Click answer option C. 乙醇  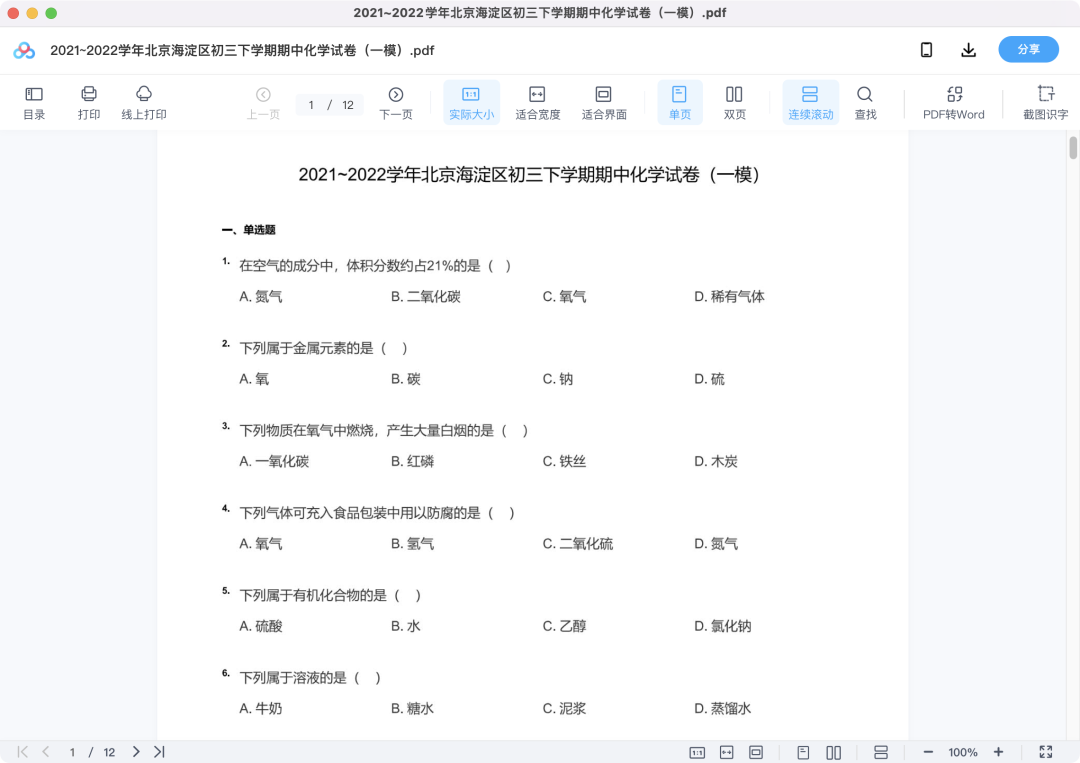(x=564, y=626)
